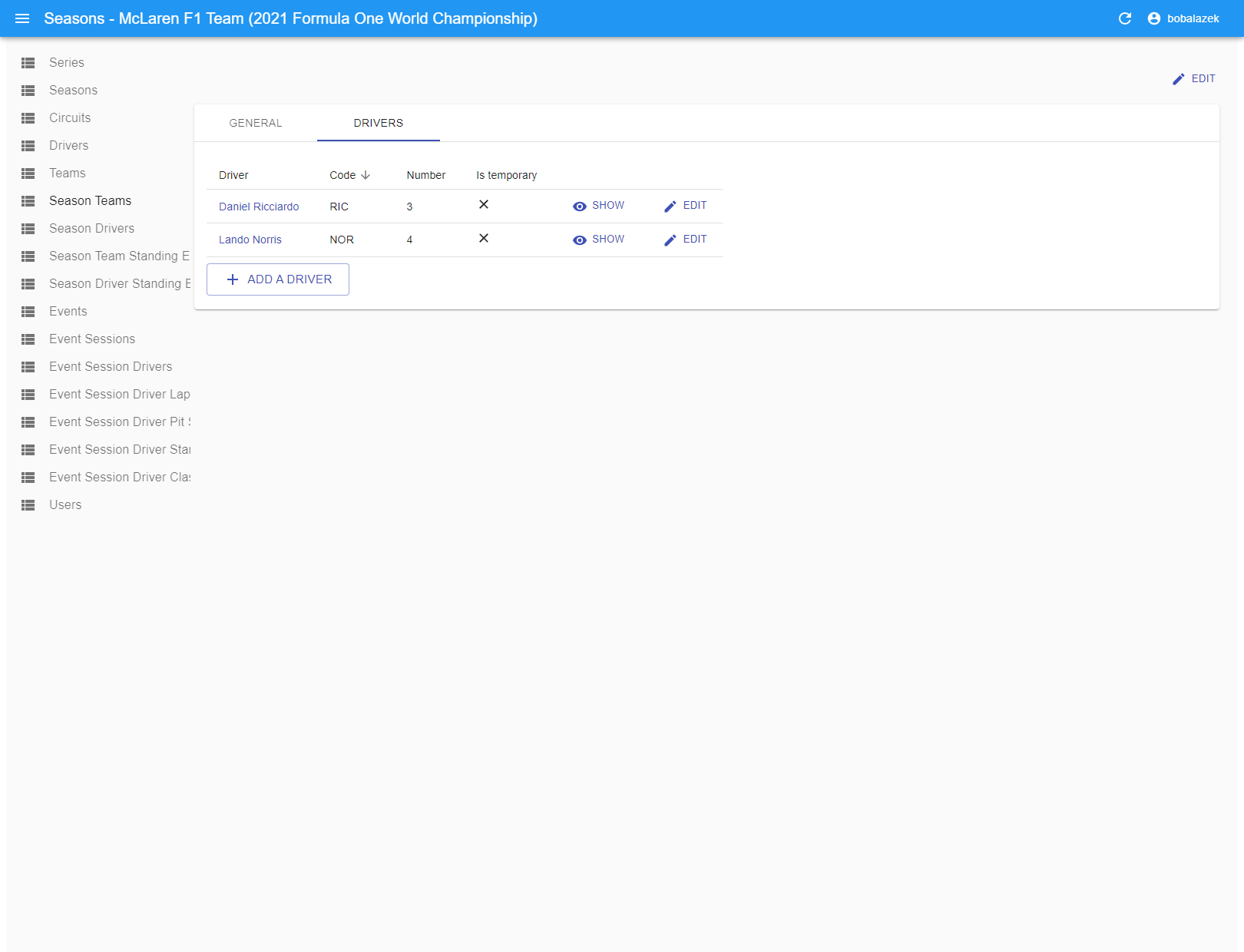The image size is (1244, 952).
Task: Open the bobalazek user profile menu
Action: pos(1183,18)
